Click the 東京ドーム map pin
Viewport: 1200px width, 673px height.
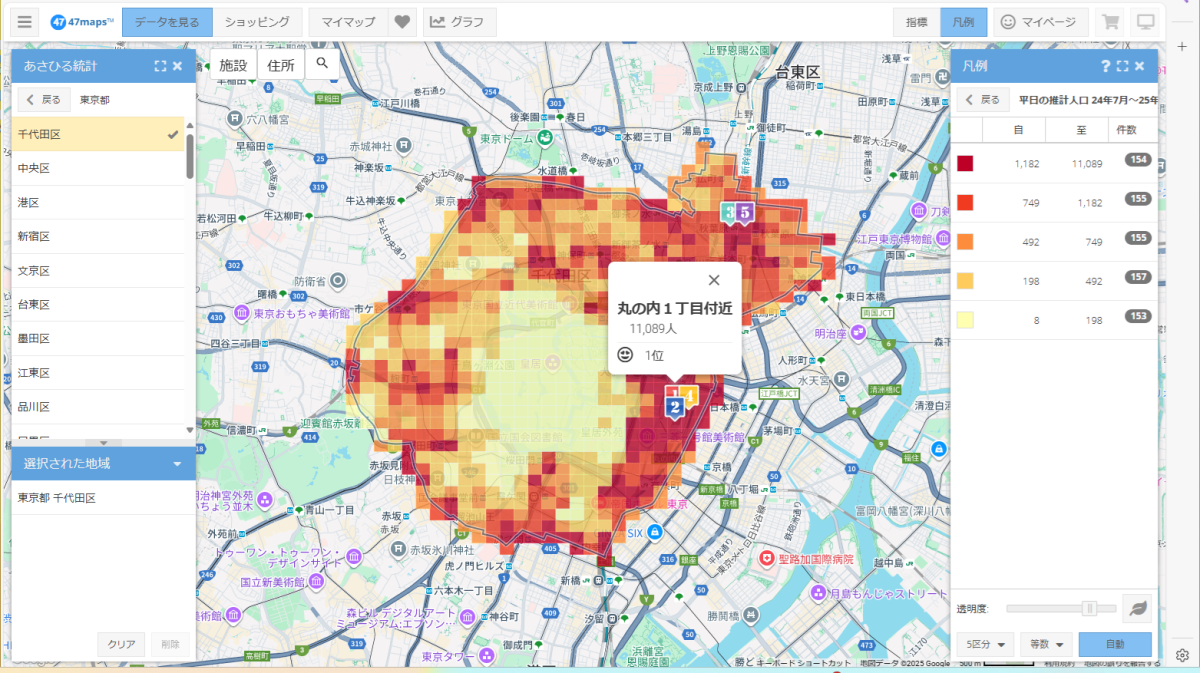click(x=546, y=138)
